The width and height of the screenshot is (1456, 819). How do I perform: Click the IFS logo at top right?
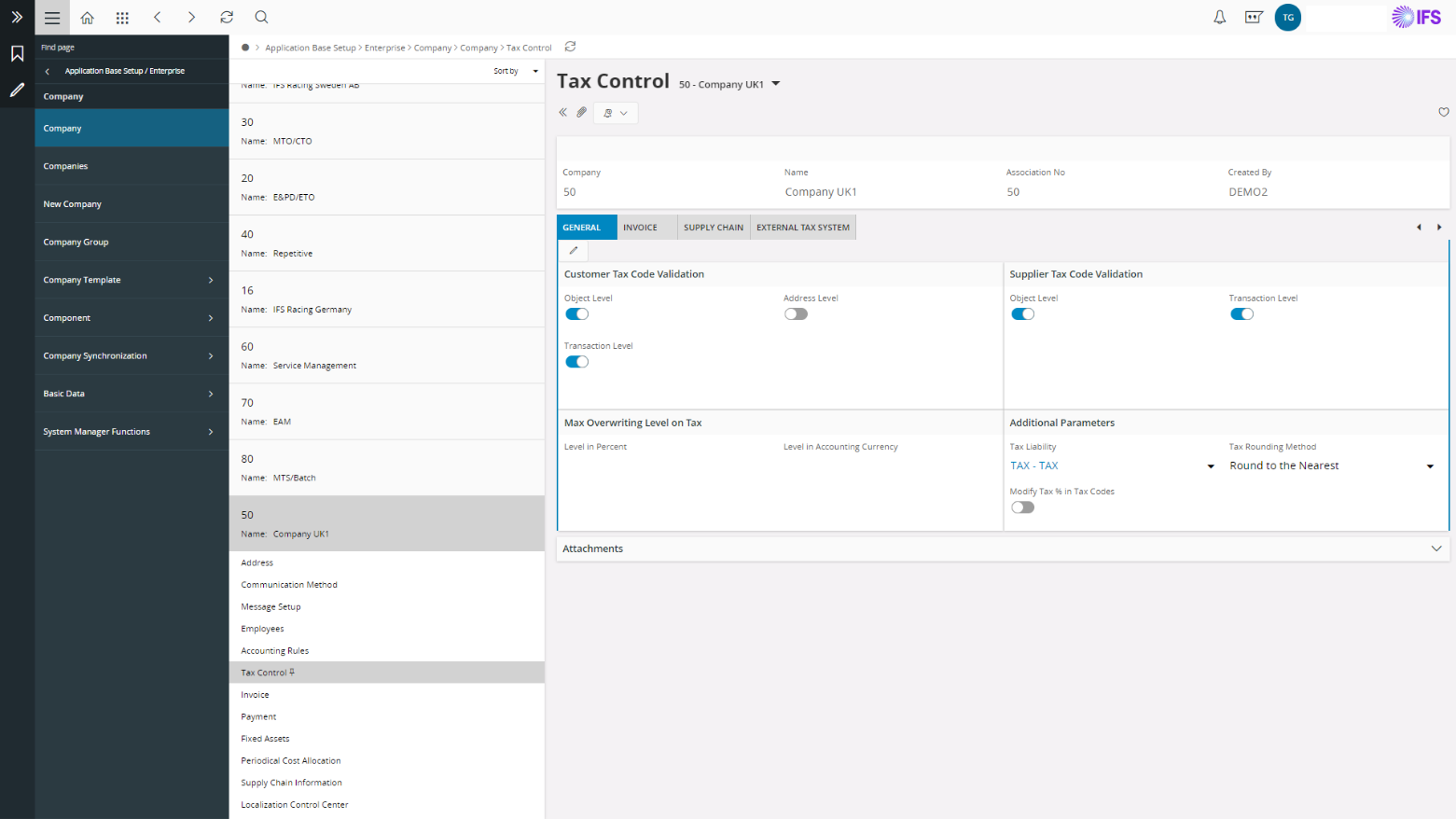point(1416,16)
